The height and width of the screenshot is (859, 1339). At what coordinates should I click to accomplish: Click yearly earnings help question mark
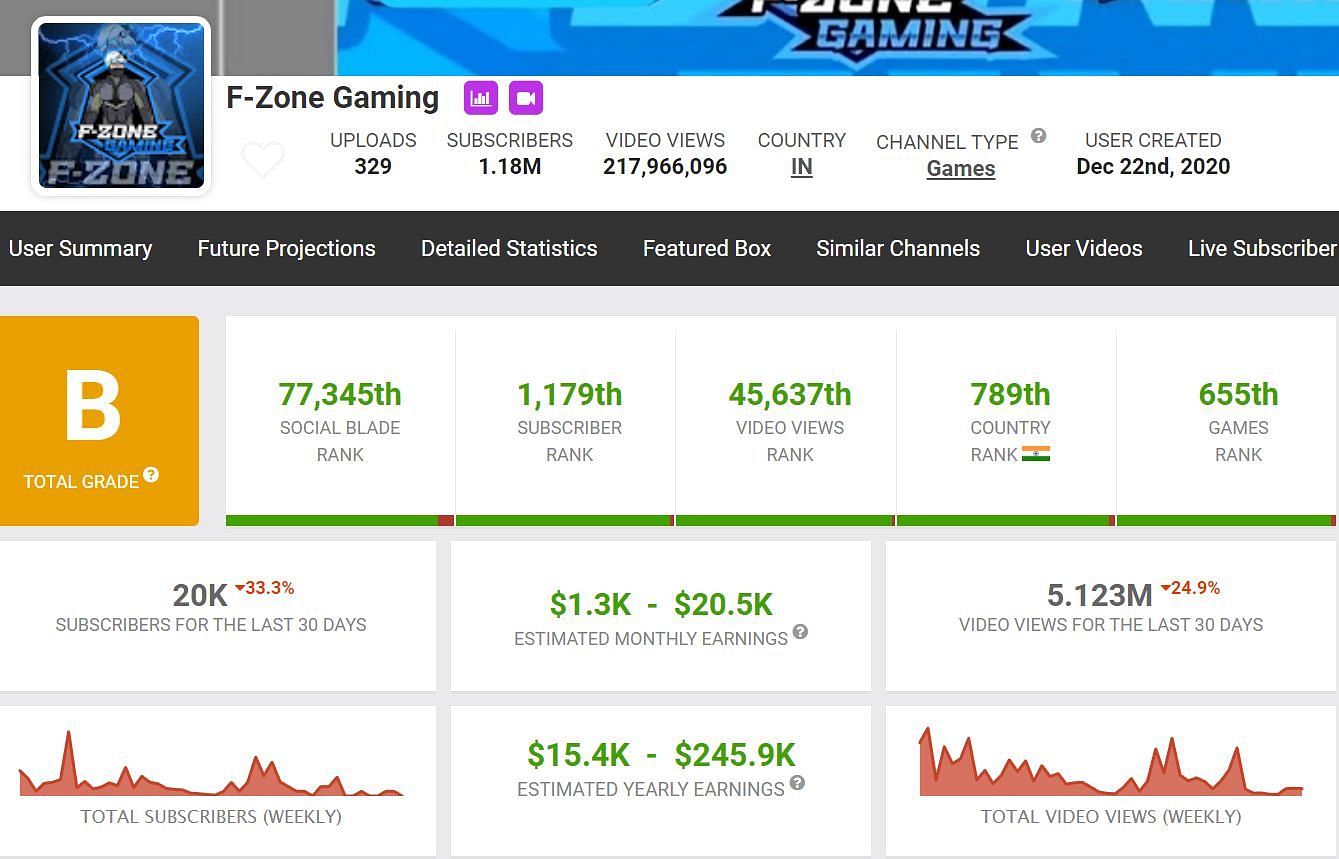797,782
